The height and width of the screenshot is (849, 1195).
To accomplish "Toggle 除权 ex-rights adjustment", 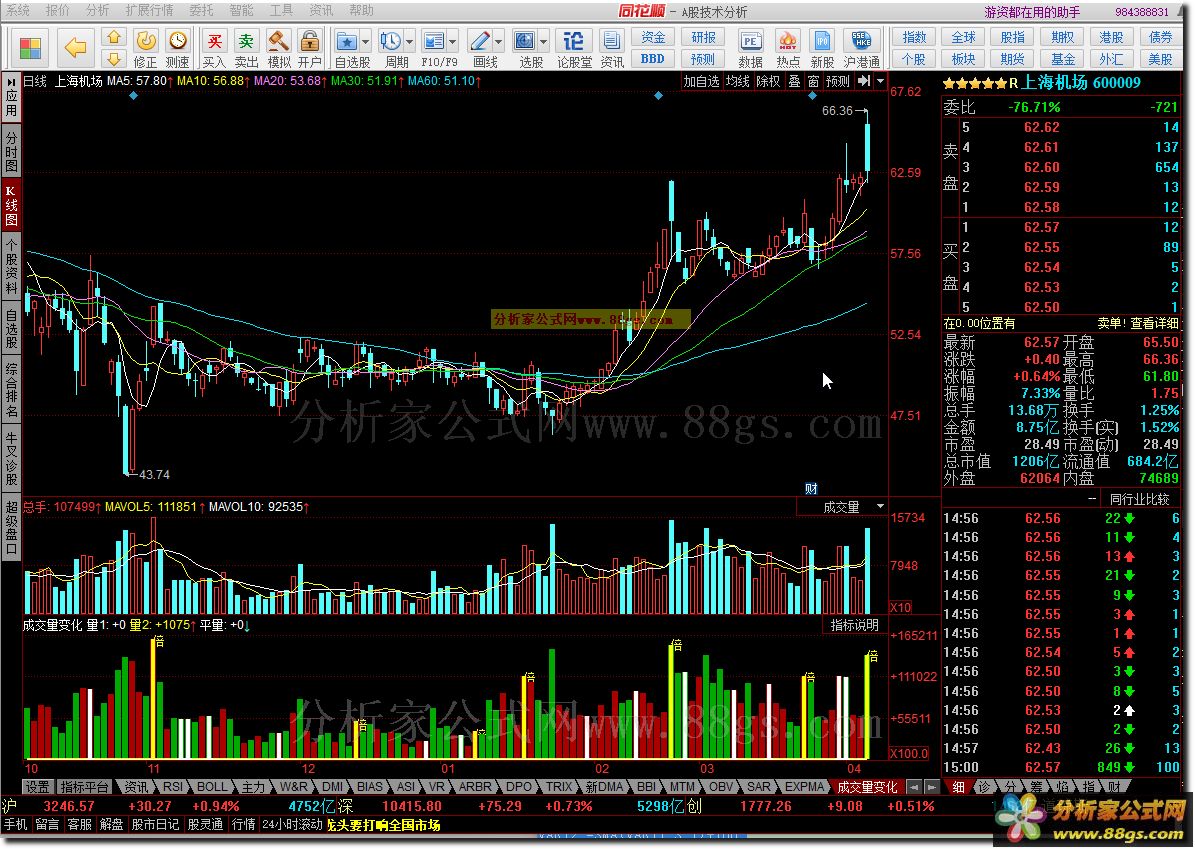I will pos(768,81).
